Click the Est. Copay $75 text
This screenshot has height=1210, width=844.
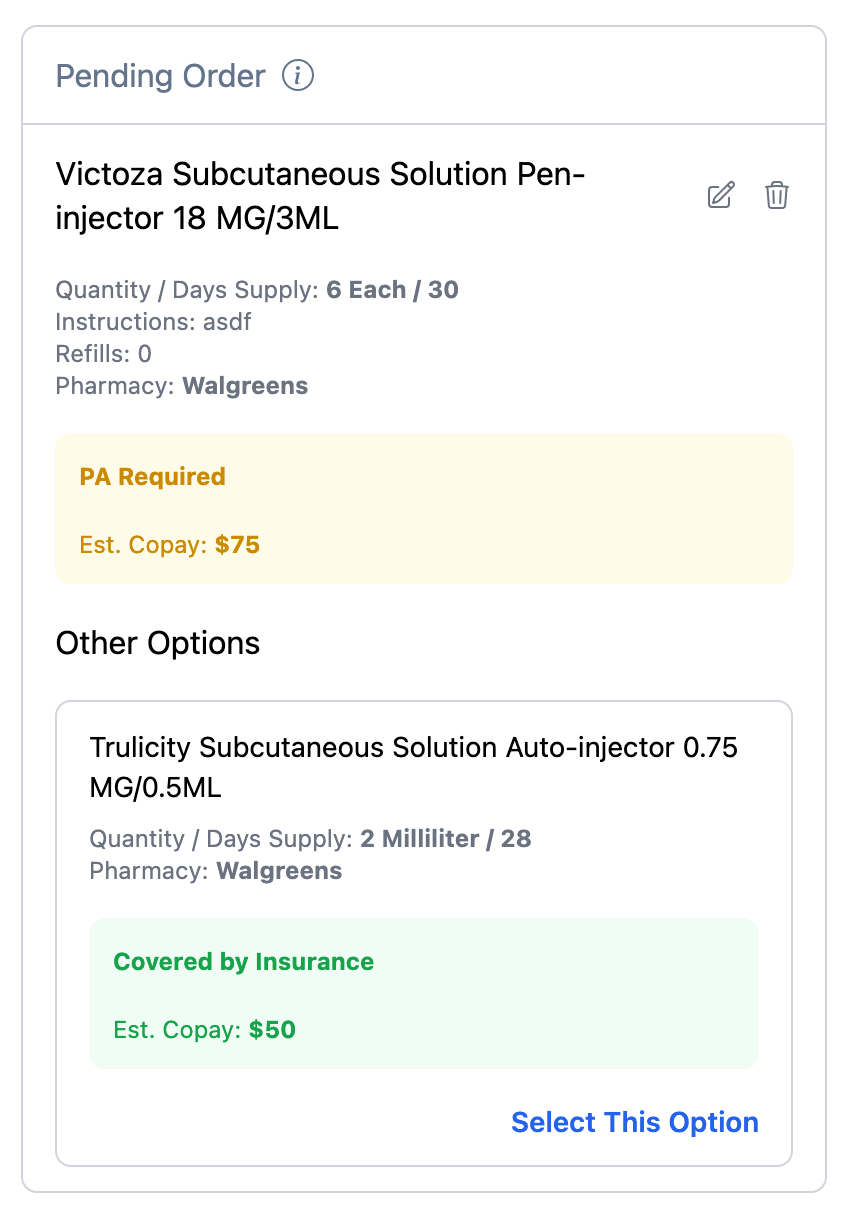(x=170, y=545)
